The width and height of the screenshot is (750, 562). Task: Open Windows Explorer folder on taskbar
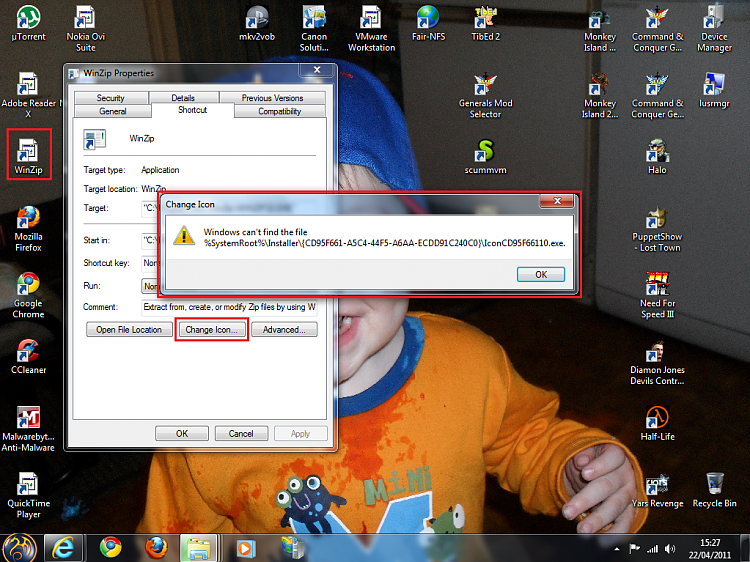pyautogui.click(x=199, y=548)
